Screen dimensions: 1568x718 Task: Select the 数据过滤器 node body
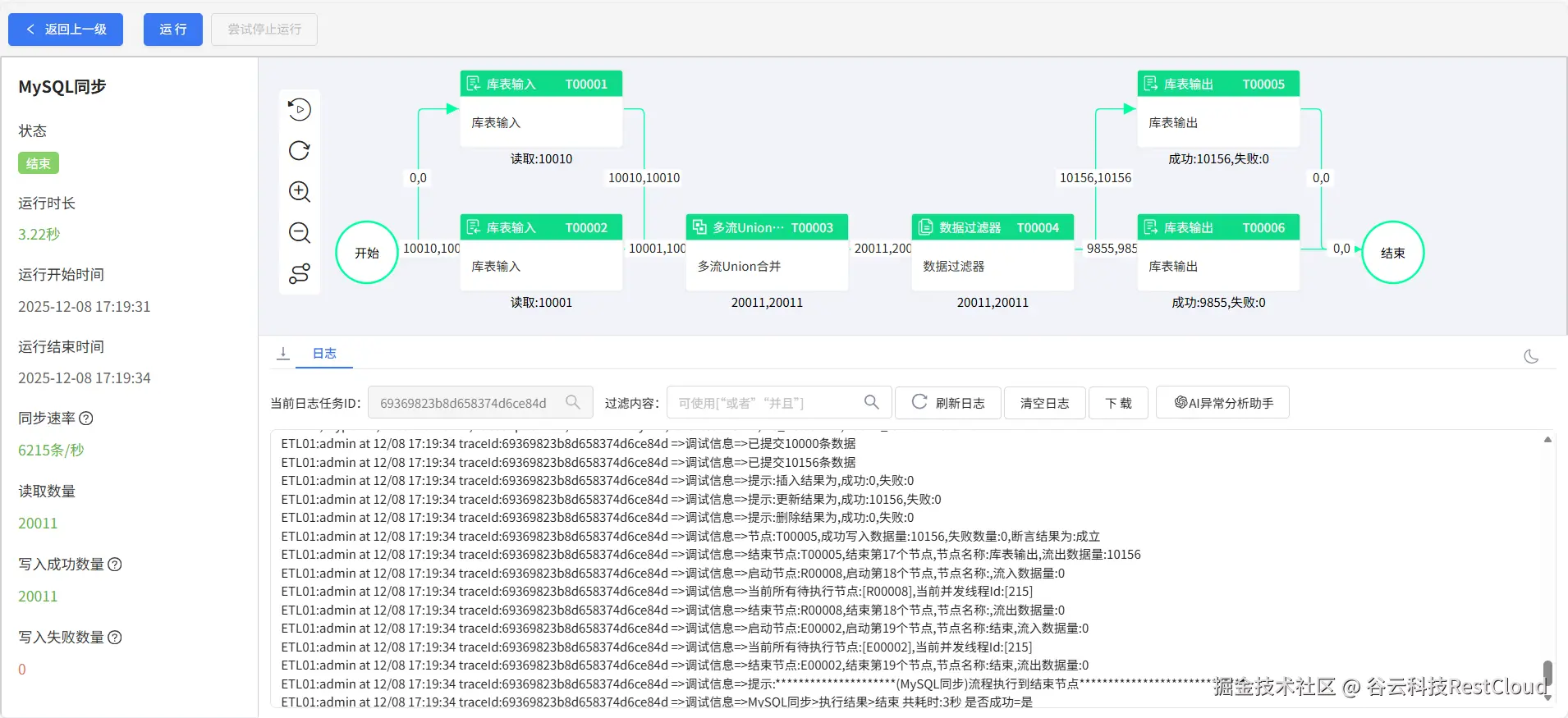point(993,266)
